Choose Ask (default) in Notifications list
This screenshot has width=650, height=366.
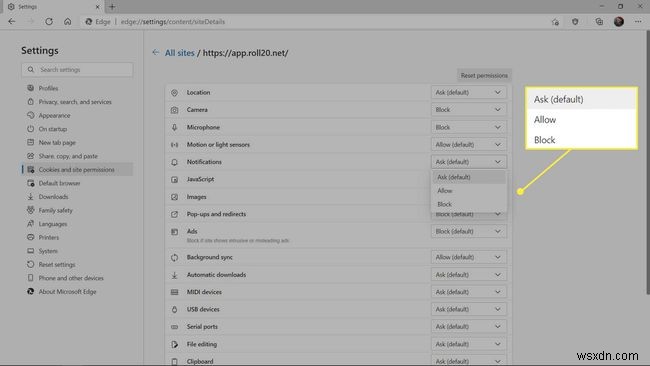(x=469, y=177)
